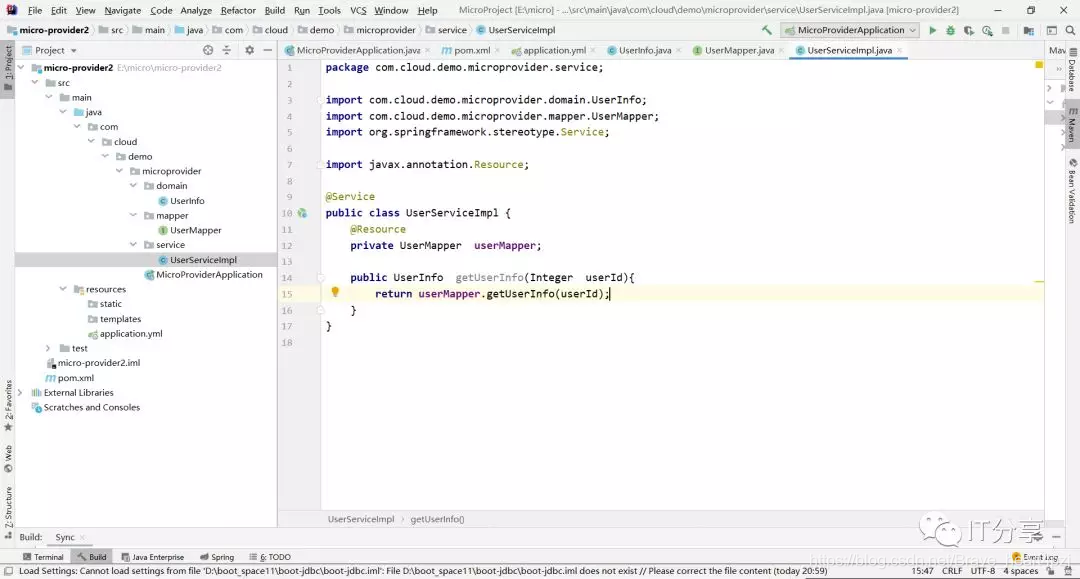This screenshot has width=1080, height=579.
Task: Open MicroProviderApplication run configuration dropdown
Action: pyautogui.click(x=851, y=30)
